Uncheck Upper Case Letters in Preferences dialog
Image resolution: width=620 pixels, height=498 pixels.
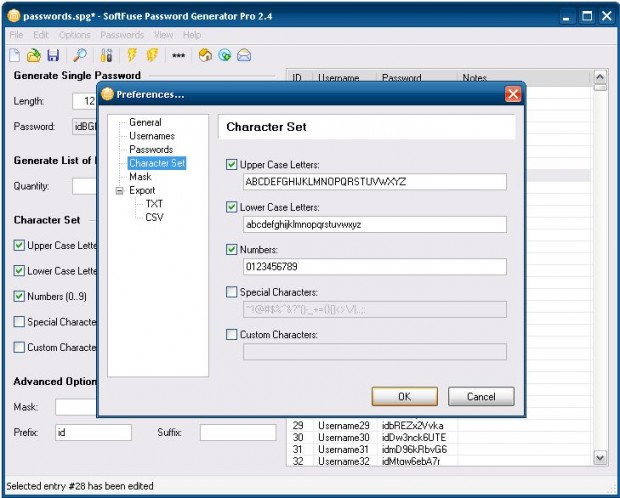[x=231, y=165]
